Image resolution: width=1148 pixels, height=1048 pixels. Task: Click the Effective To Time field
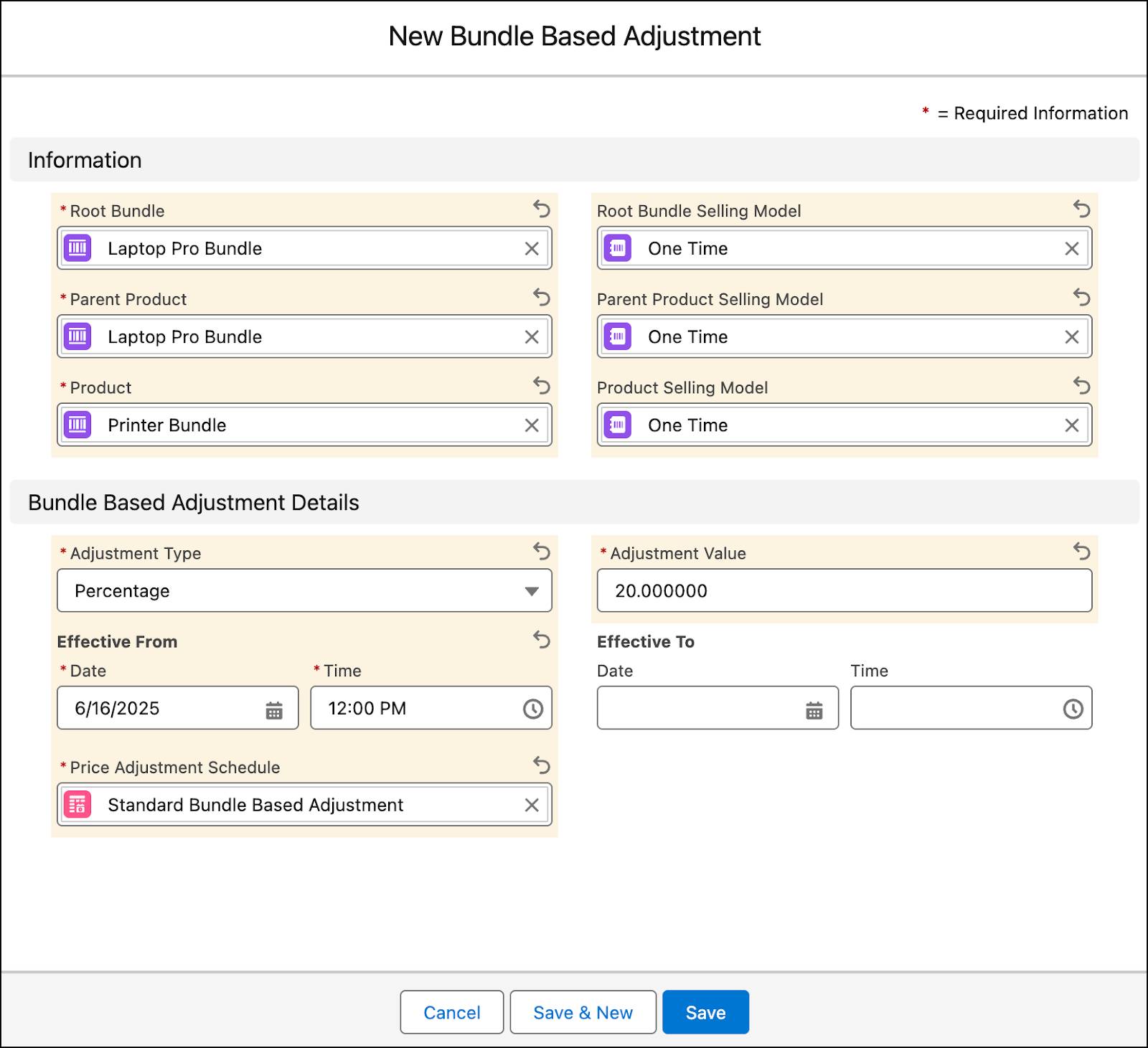[971, 708]
